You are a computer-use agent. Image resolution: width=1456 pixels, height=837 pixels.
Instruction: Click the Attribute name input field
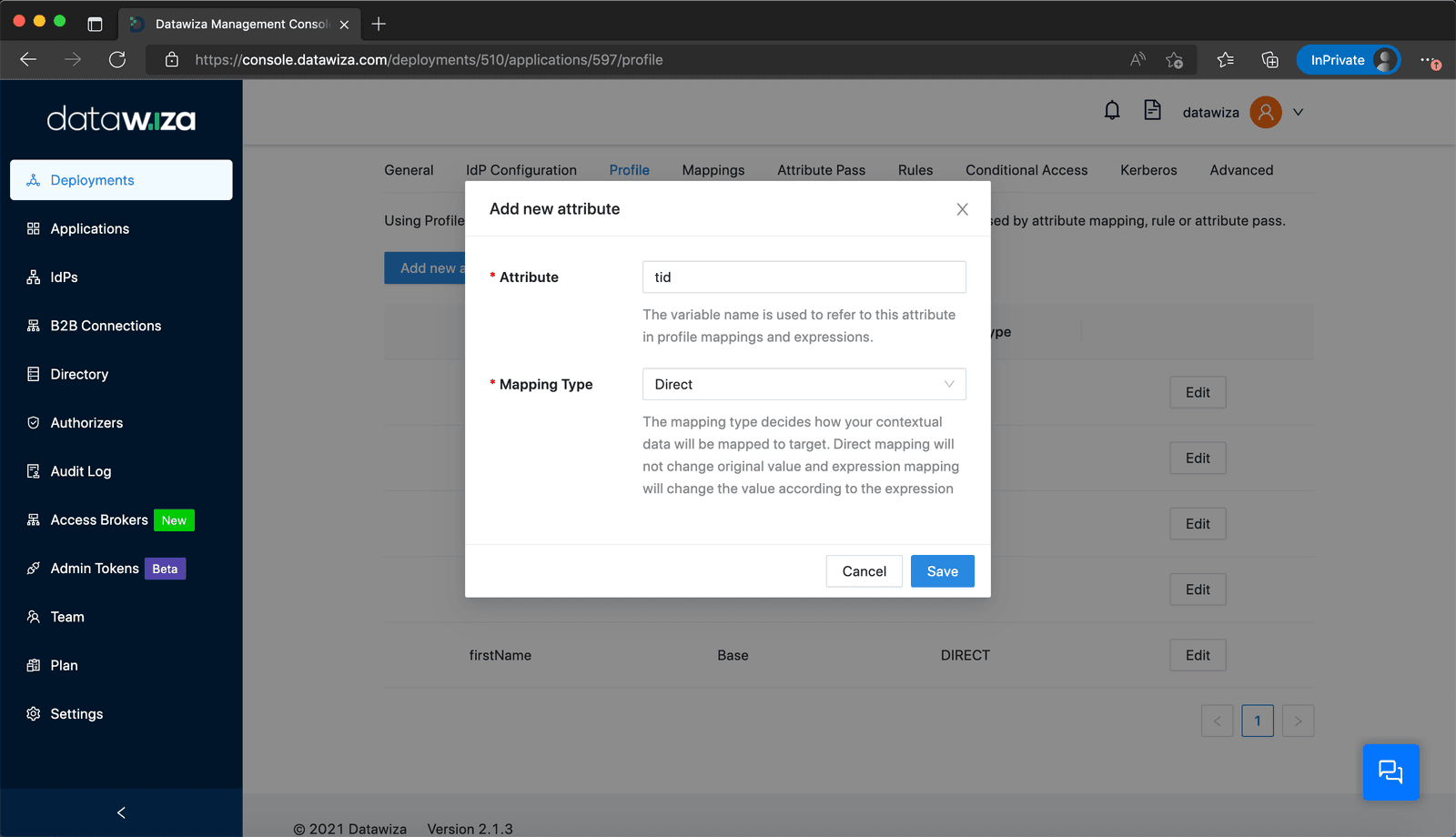tap(804, 277)
